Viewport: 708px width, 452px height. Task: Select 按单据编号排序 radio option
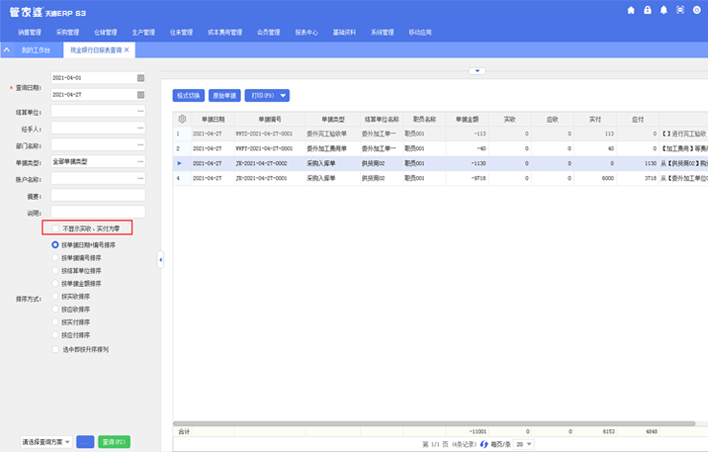55,257
